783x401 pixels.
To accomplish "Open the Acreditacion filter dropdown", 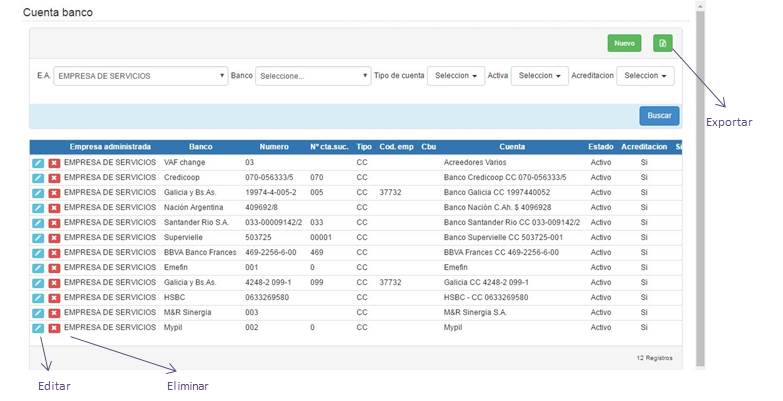I will pos(645,76).
